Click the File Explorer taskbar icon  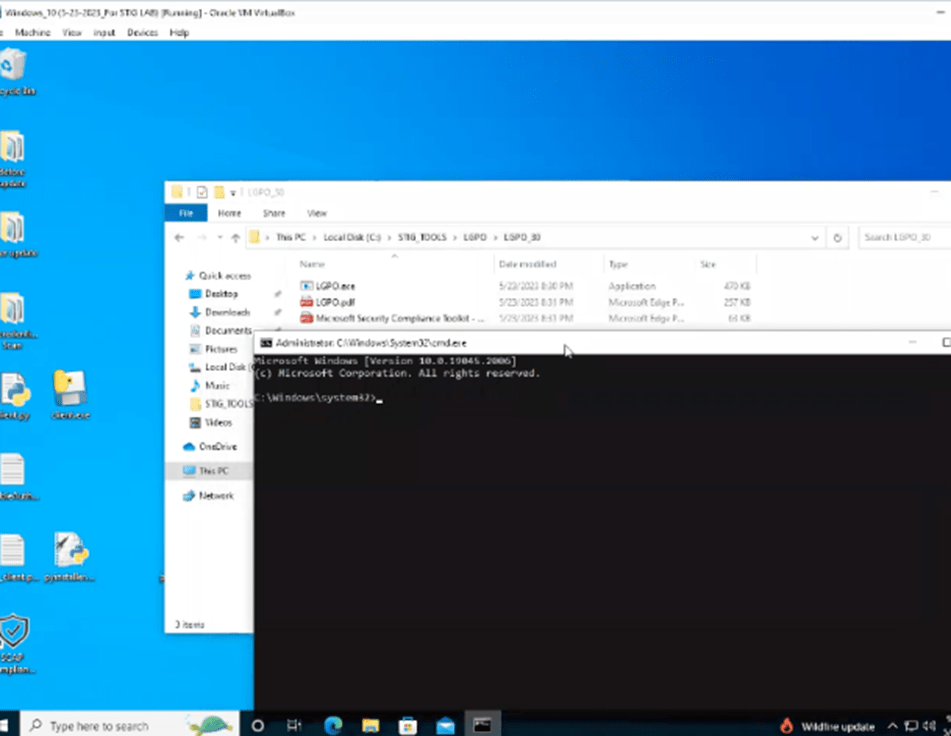[x=370, y=725]
